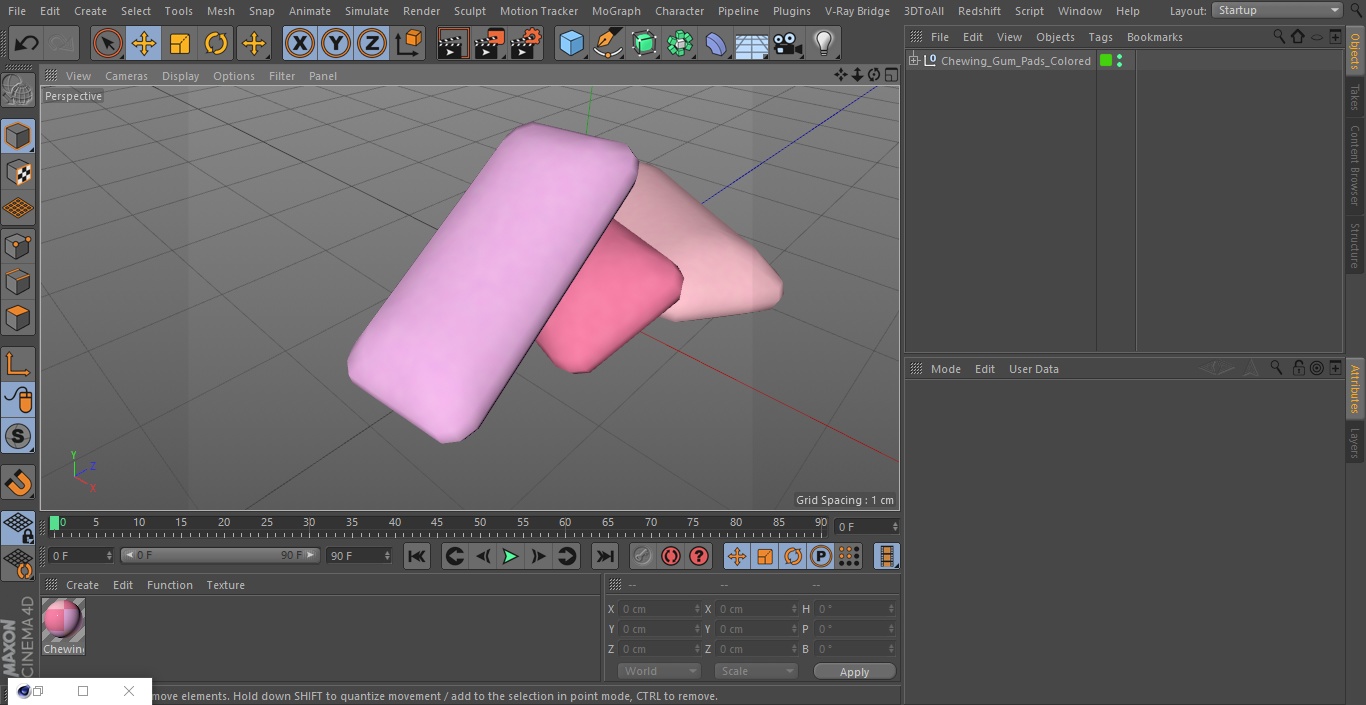Screen dimensions: 1366x705
Task: Switch coordinate system icon
Action: [409, 43]
